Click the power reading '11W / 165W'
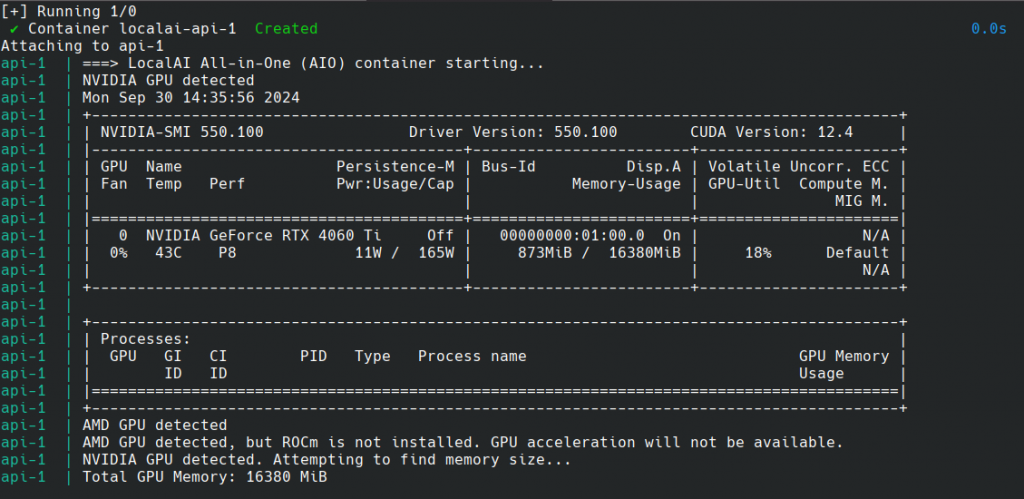Screen dimensions: 1024x499 pyautogui.click(x=404, y=253)
